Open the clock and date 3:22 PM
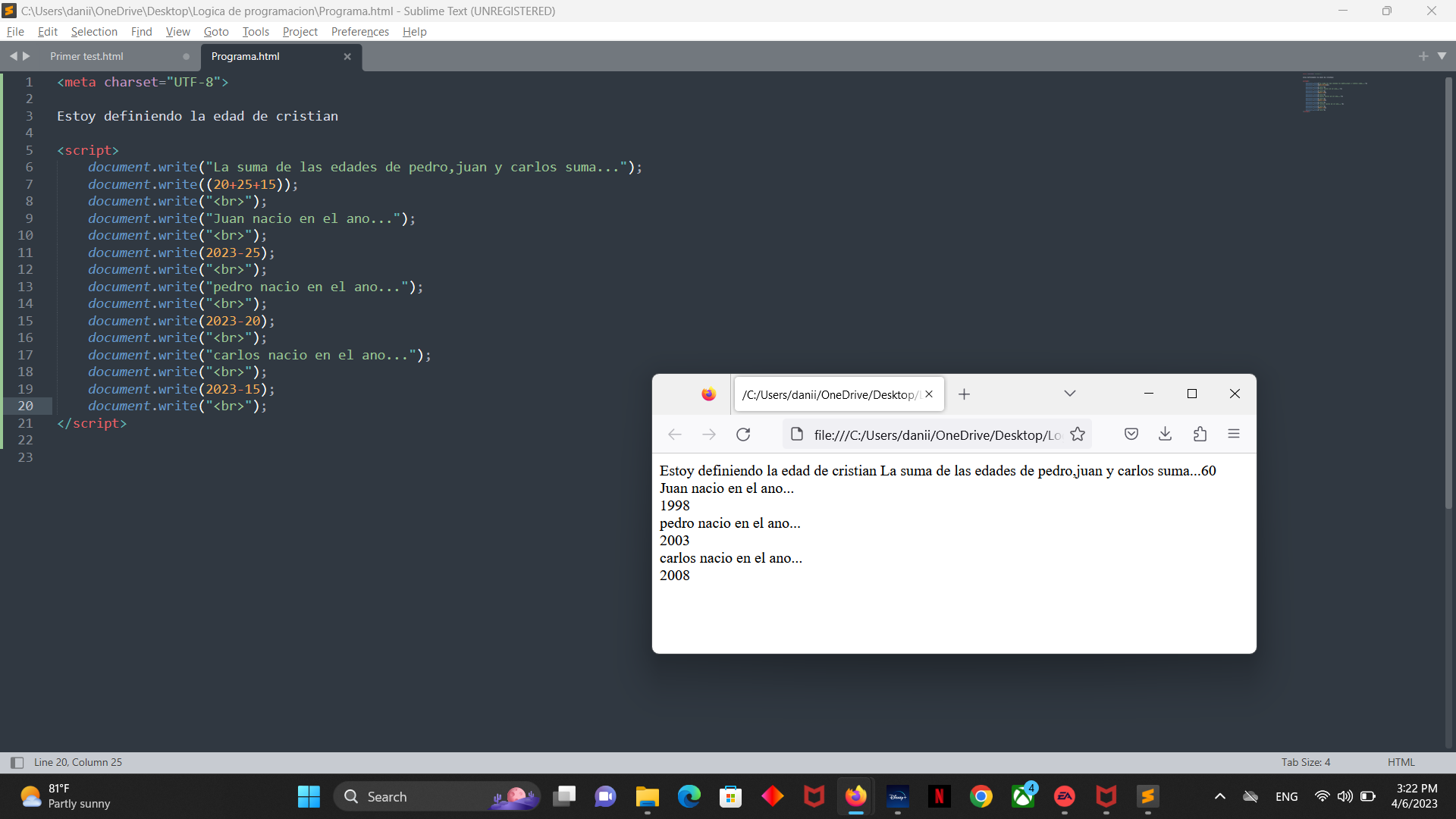 click(x=1415, y=797)
